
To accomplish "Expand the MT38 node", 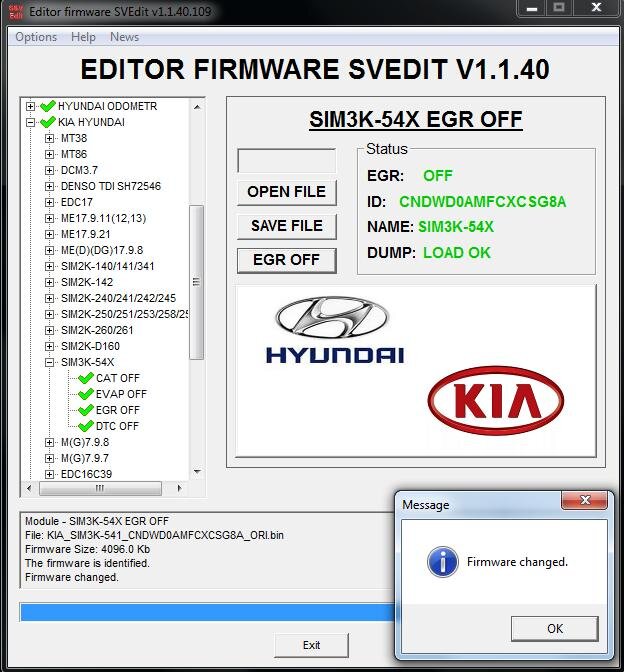I will point(49,138).
